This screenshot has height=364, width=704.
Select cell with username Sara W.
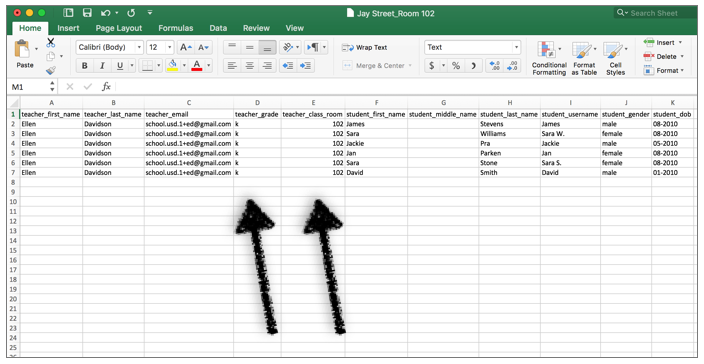(x=571, y=134)
